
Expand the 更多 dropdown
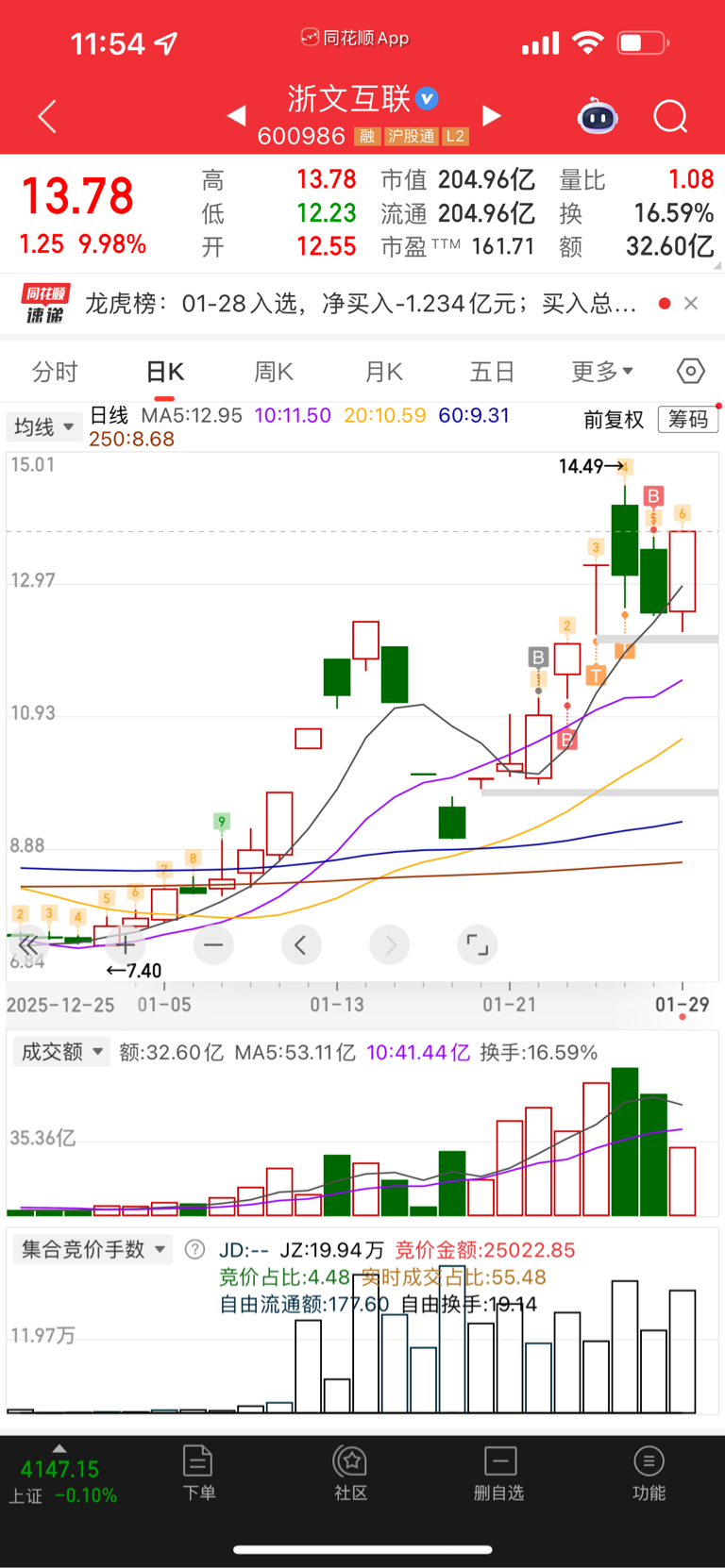pos(602,372)
